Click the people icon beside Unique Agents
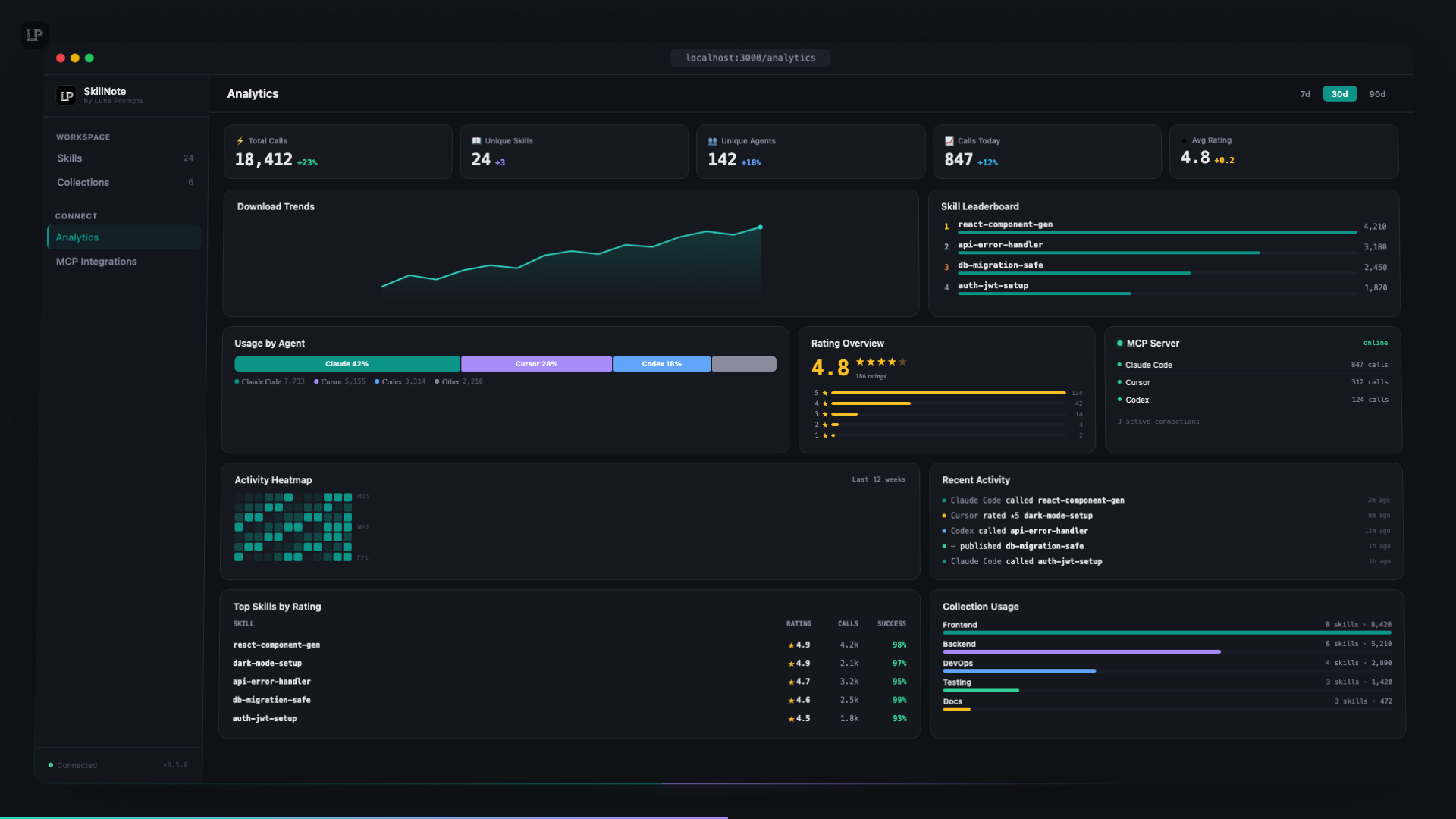 pyautogui.click(x=712, y=141)
